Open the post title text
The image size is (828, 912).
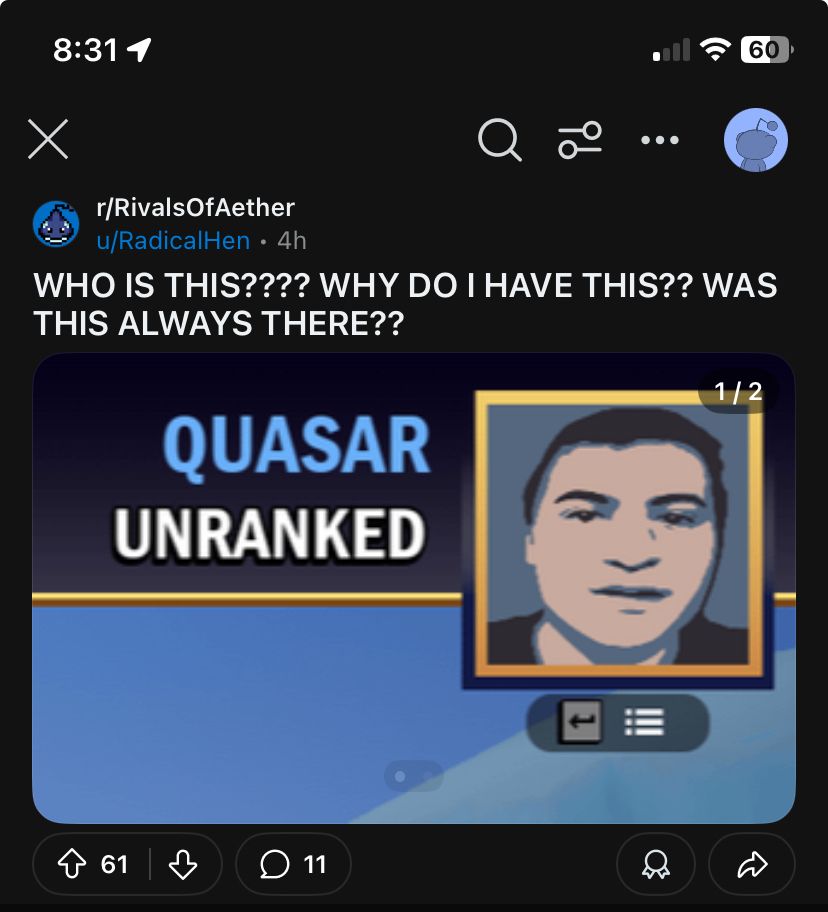[x=405, y=304]
